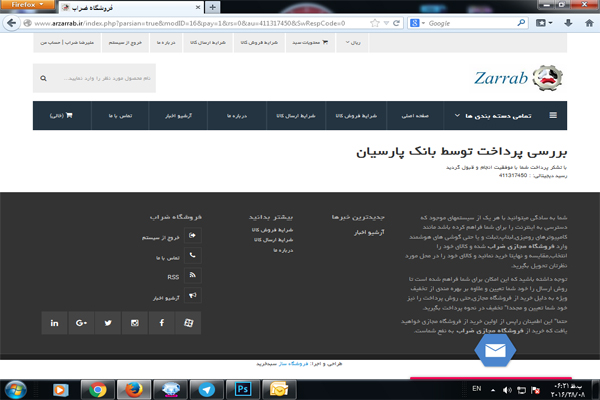
Task: Click the footer شرایط ارسال کالا link
Action: [273, 240]
